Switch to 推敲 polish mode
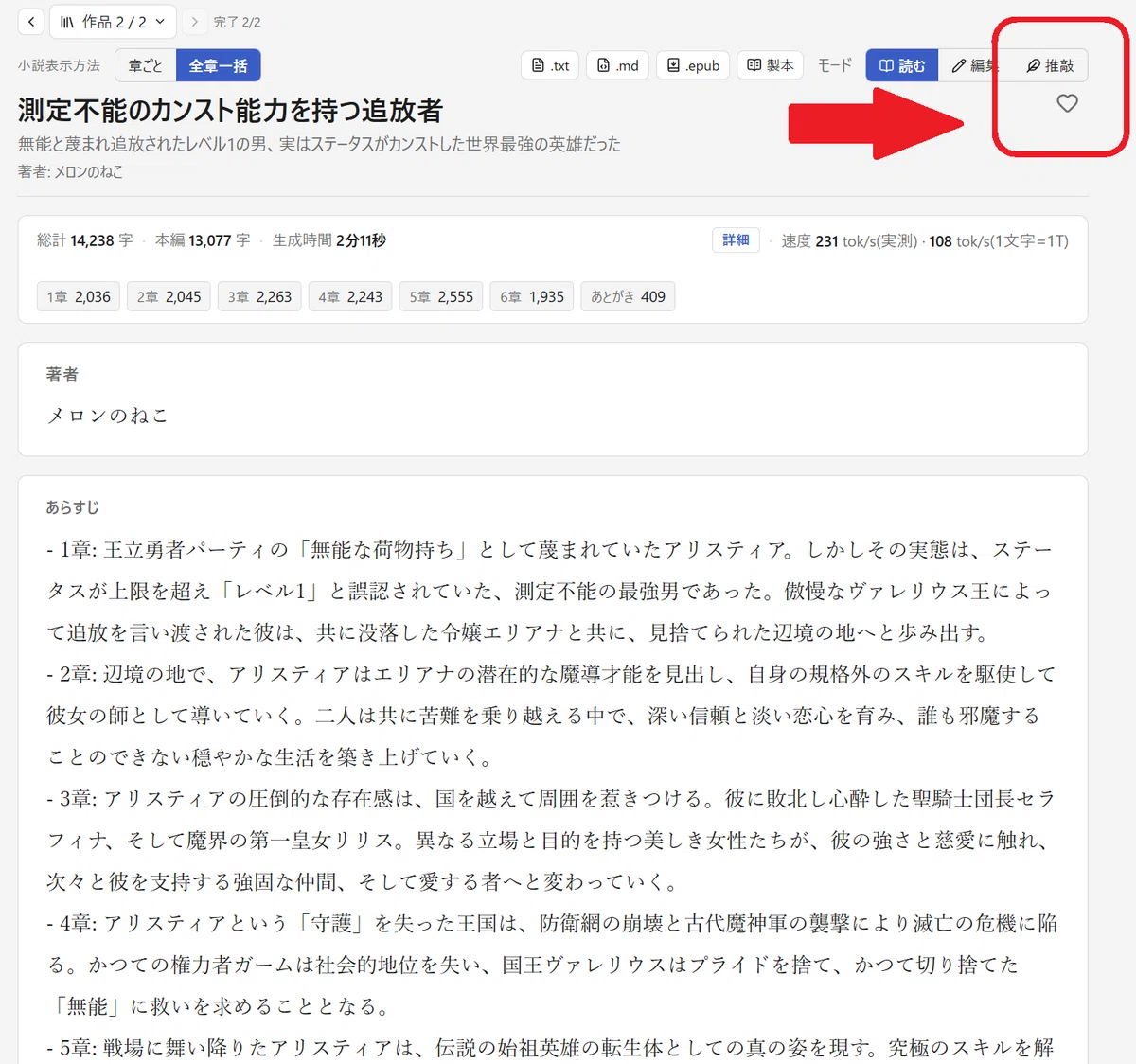The image size is (1136, 1064). point(1050,65)
